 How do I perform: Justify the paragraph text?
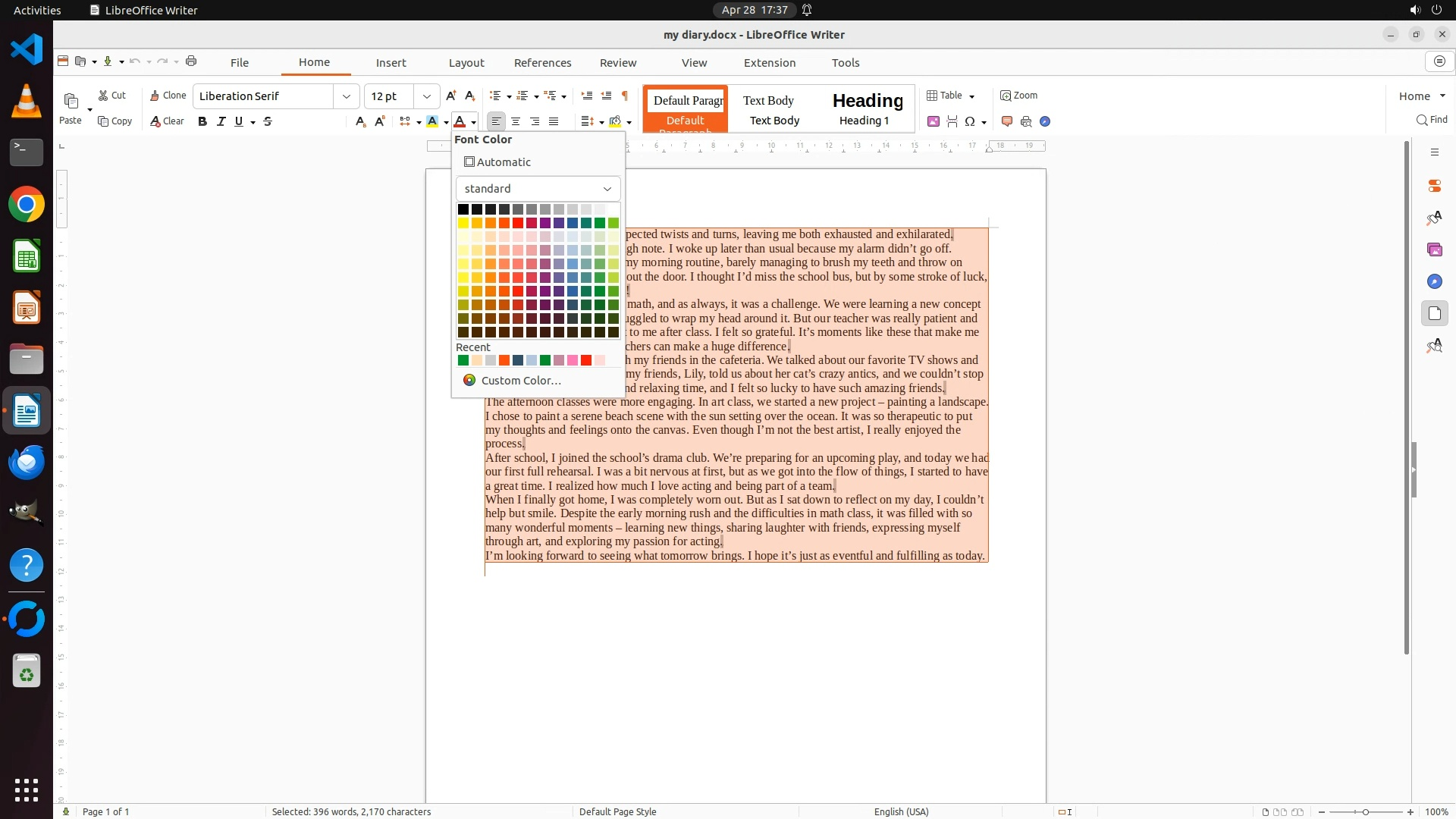coord(554,121)
